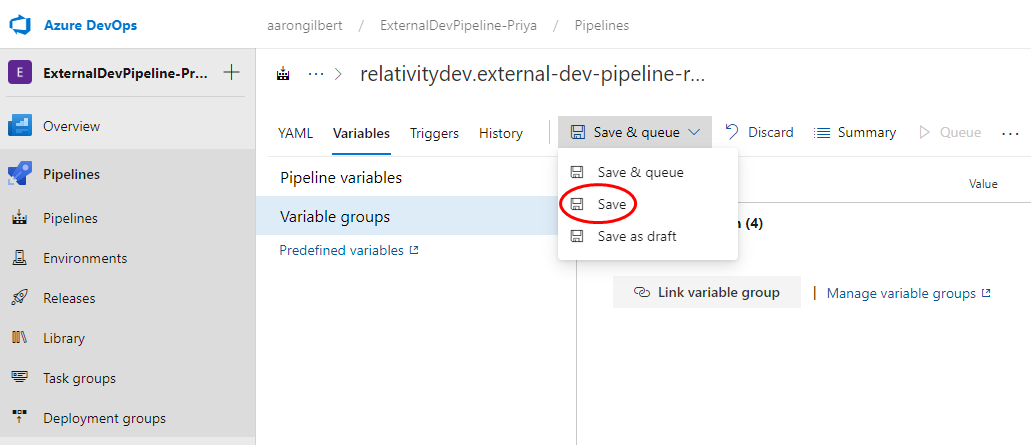Choose Save from the dropdown menu

tap(648, 204)
